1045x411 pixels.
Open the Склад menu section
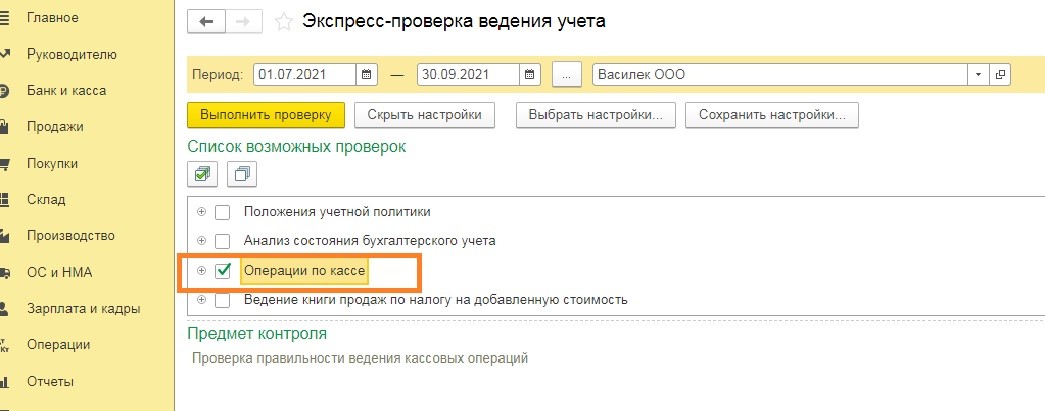click(46, 199)
